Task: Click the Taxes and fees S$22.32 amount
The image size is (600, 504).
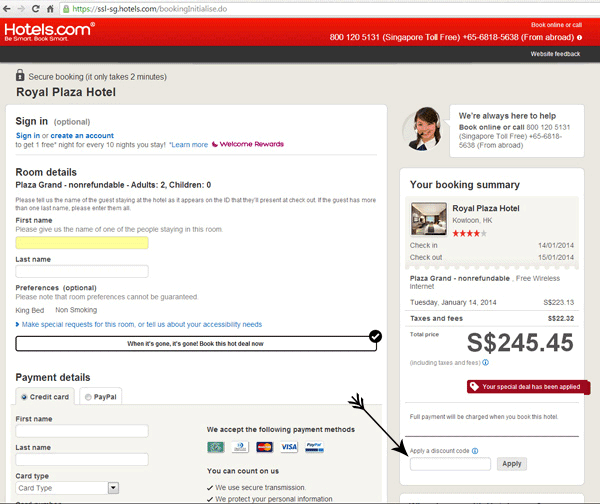Action: tap(561, 318)
